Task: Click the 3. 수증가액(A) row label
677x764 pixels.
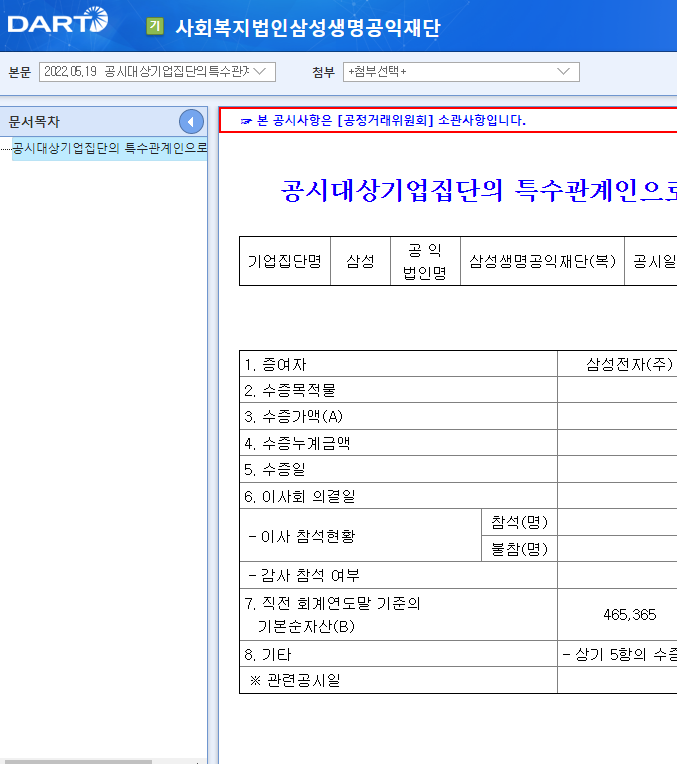Action: 398,416
